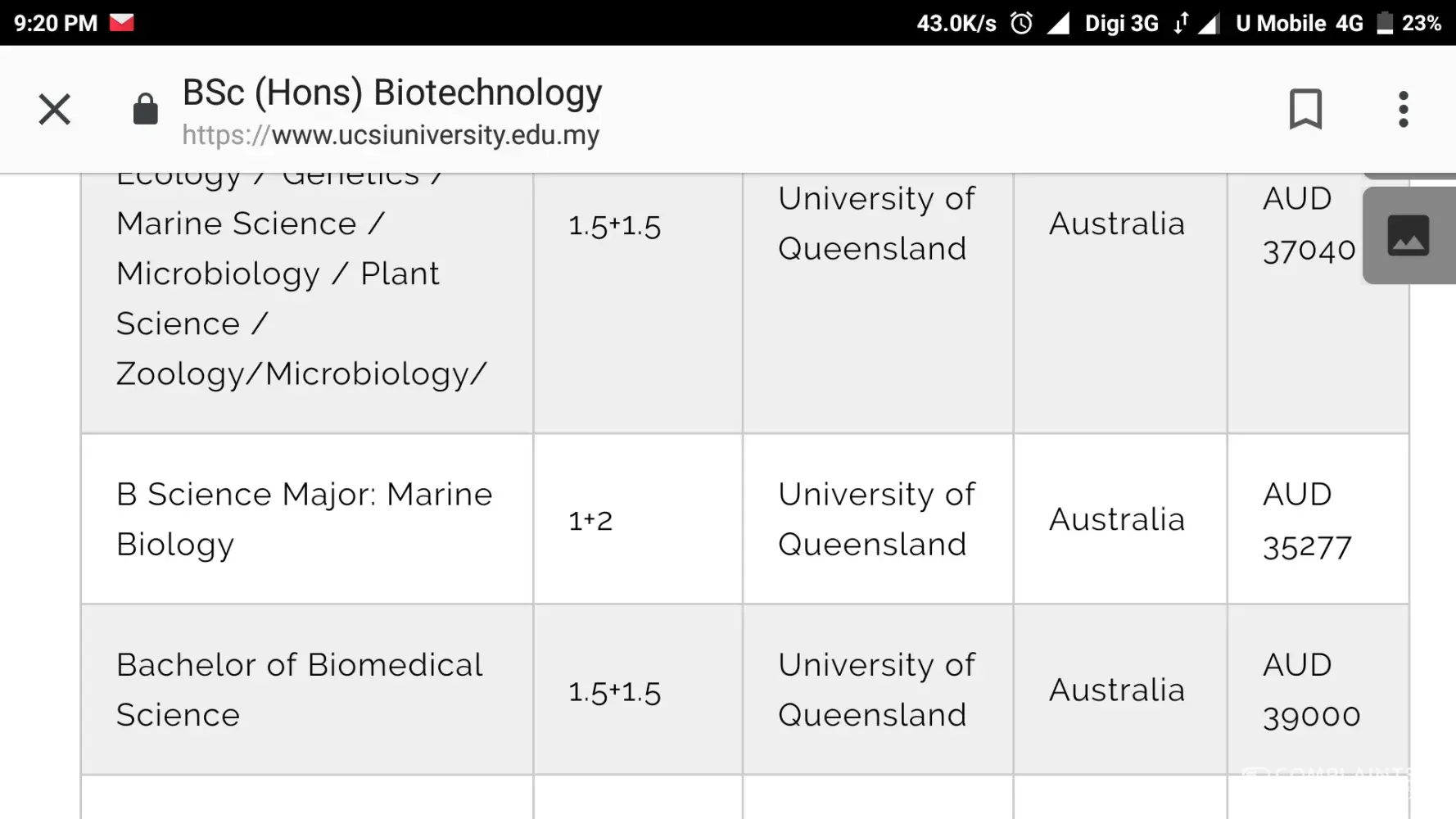Tap the floating image icon button
Image resolution: width=1456 pixels, height=819 pixels.
(x=1408, y=236)
